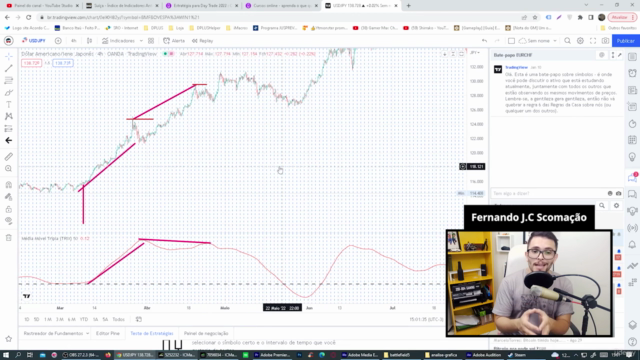Select the ruler measure tool
This screenshot has width=640, height=360.
(9, 157)
